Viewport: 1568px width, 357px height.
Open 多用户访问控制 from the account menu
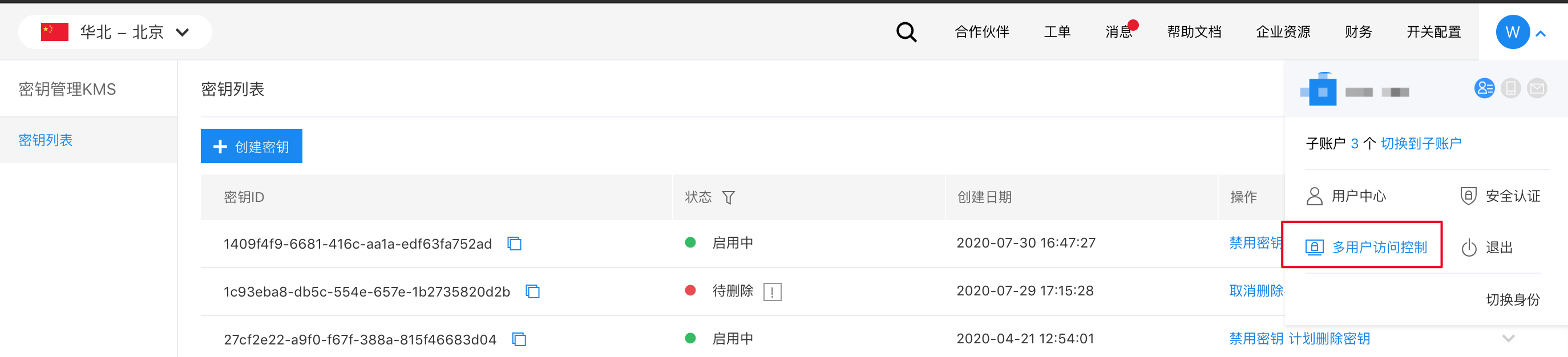click(x=1367, y=247)
